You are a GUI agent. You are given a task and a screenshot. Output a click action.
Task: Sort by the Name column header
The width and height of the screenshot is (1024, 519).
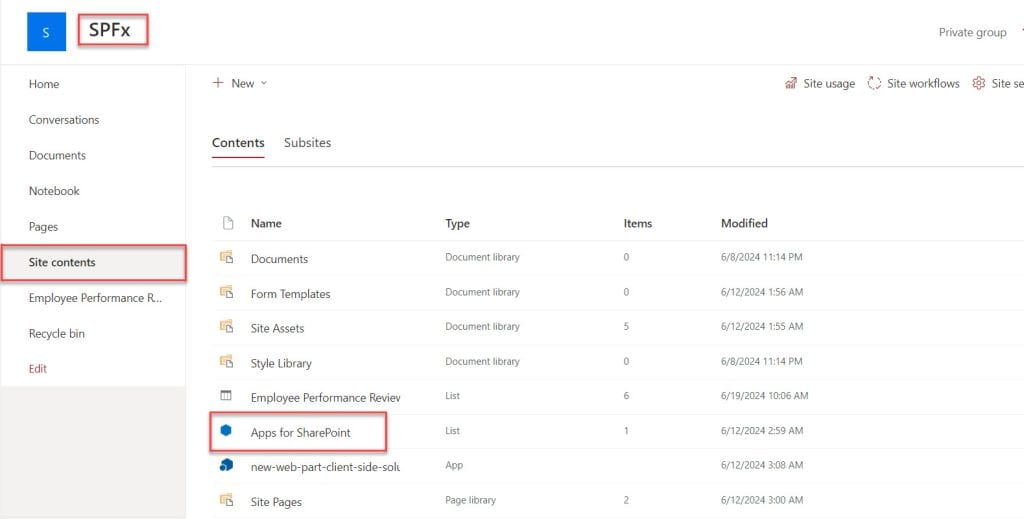pos(266,223)
